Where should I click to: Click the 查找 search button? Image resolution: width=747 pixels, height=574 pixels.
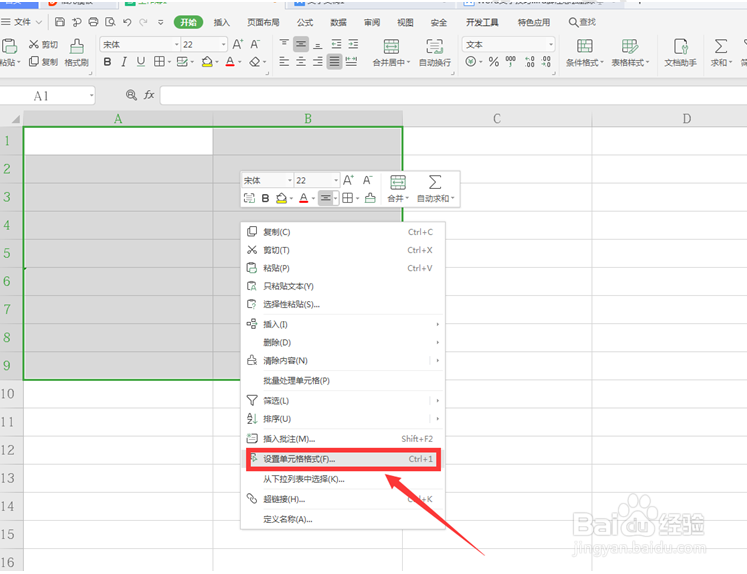[582, 22]
